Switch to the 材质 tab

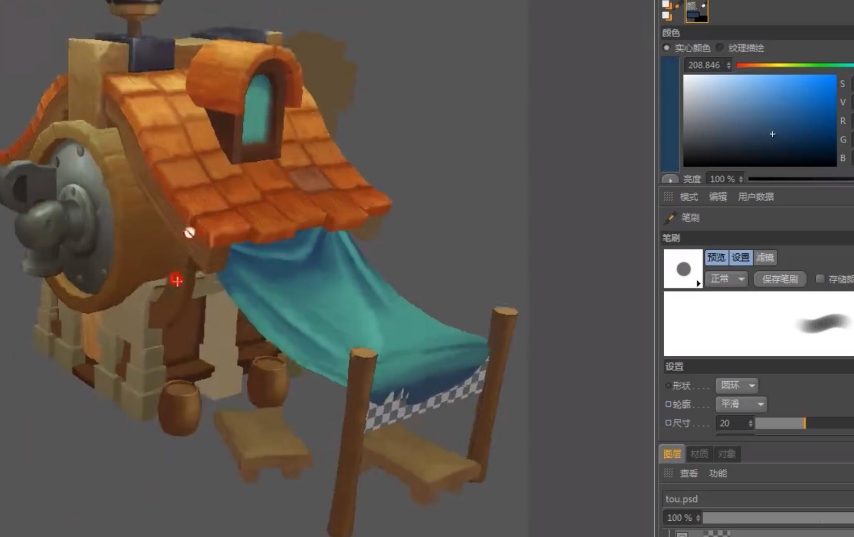(699, 454)
